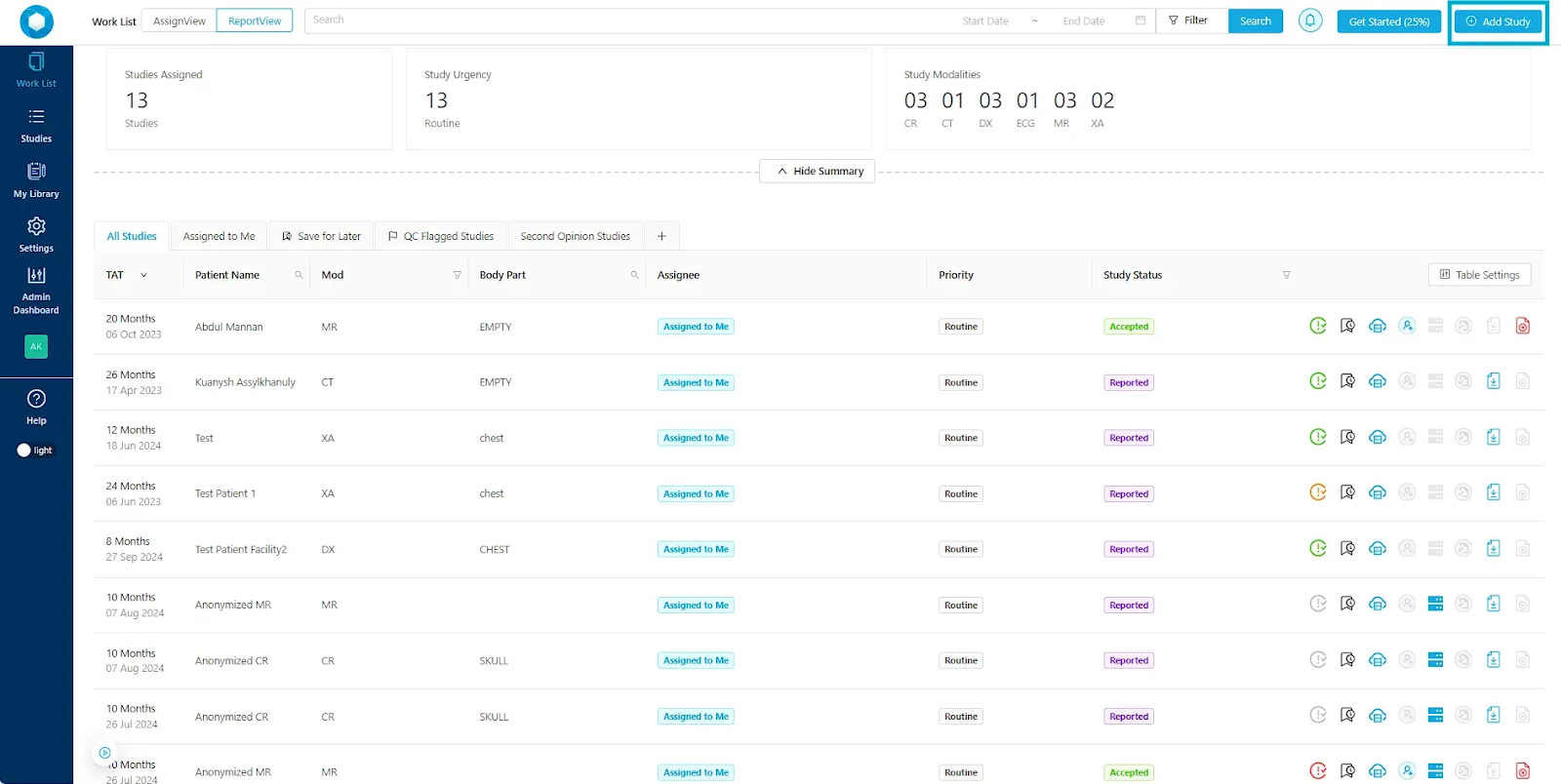Open Studies in the sidebar
The width and height of the screenshot is (1561, 784).
click(x=36, y=126)
